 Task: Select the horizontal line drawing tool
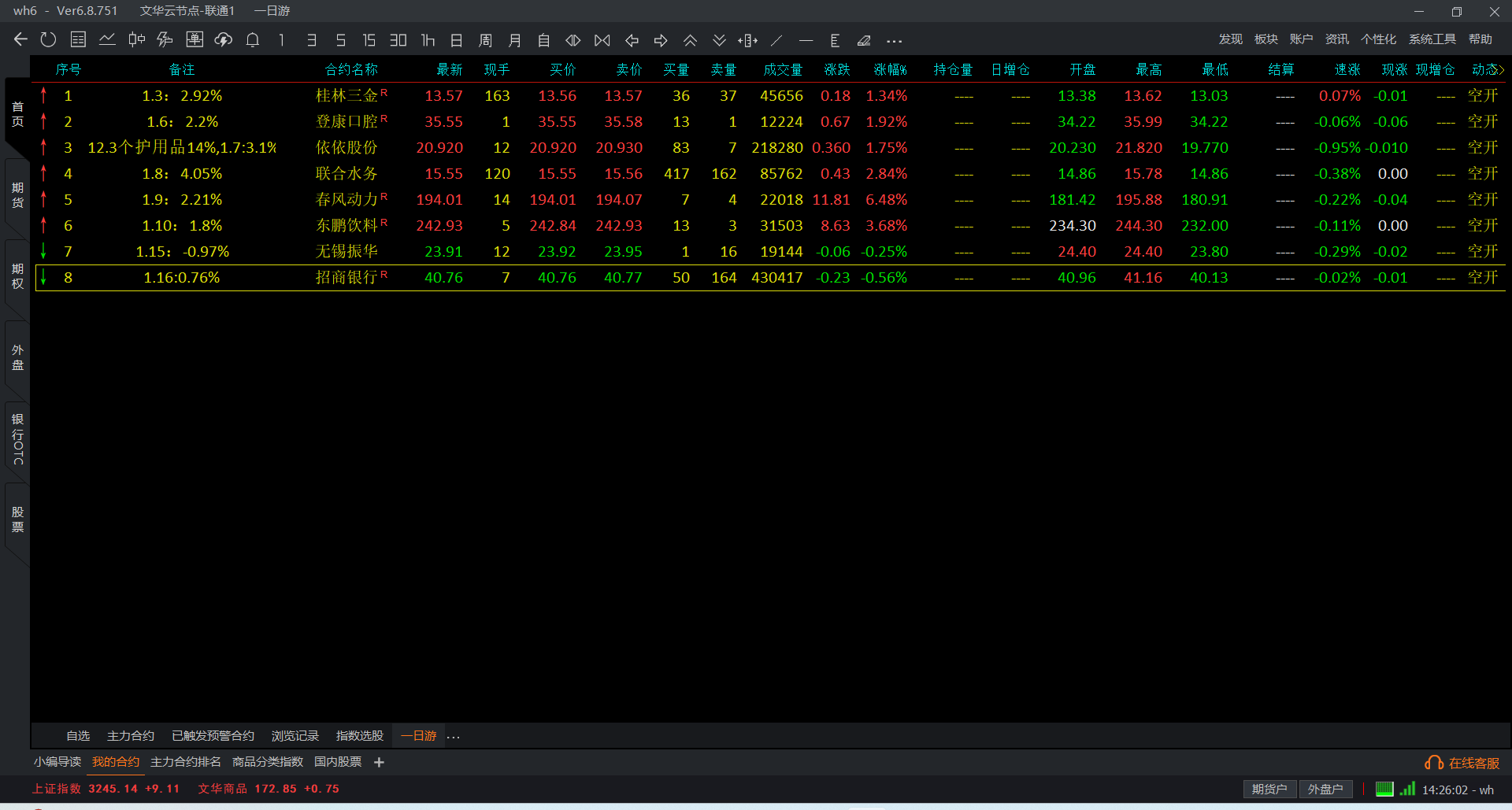(x=806, y=40)
